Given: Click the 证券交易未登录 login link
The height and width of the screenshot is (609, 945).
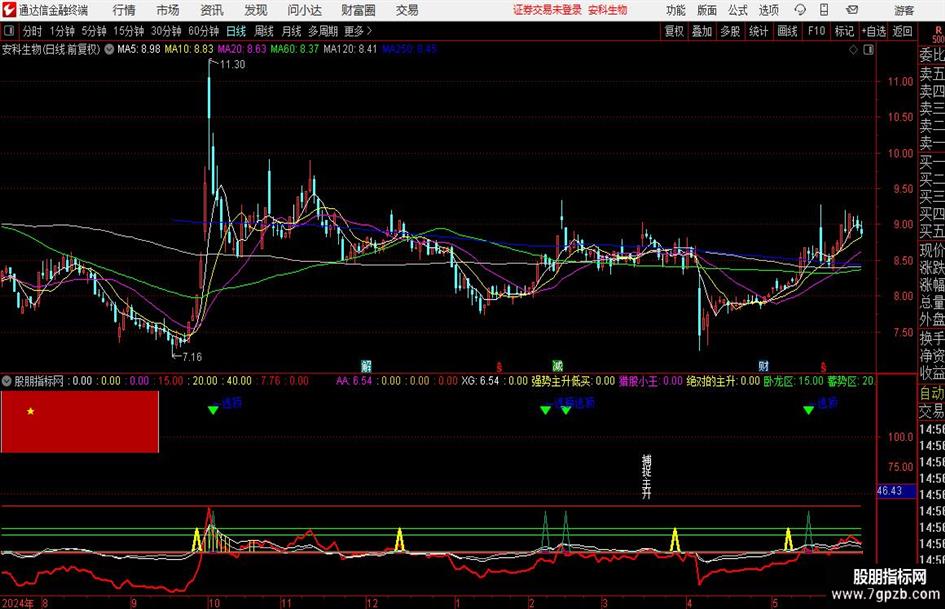Looking at the screenshot, I should point(547,10).
